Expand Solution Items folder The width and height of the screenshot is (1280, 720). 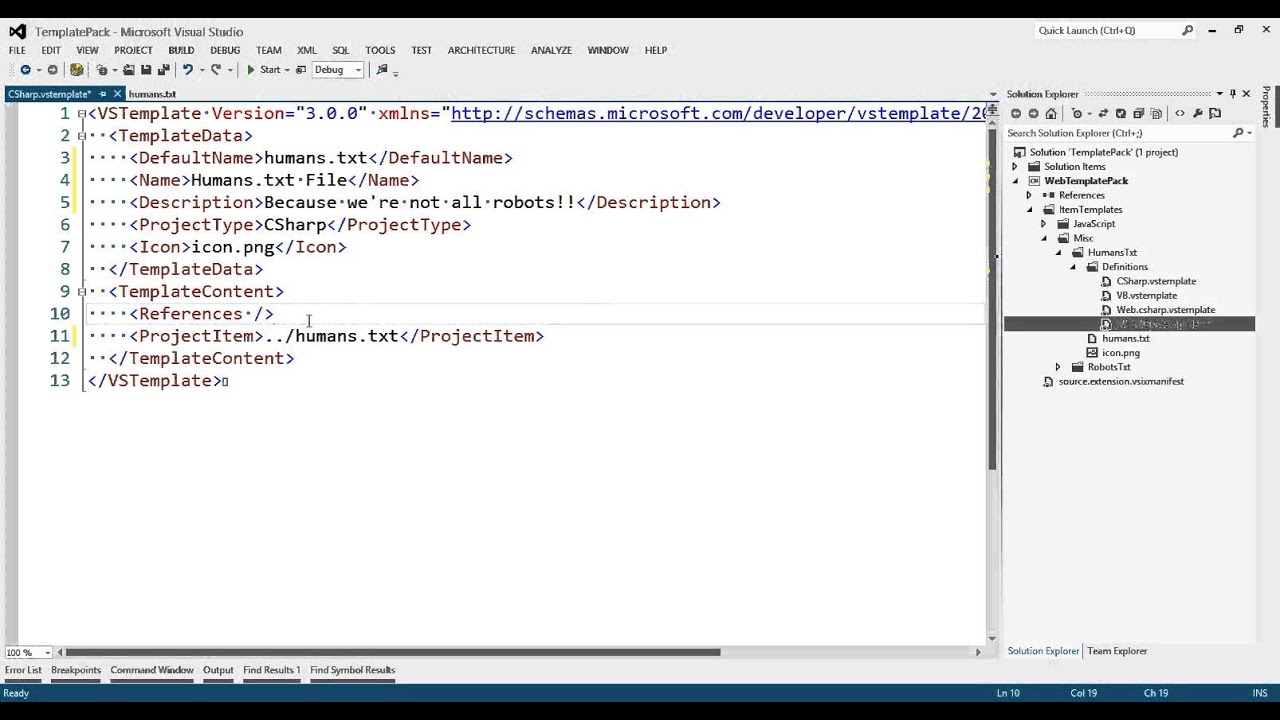click(x=1015, y=167)
